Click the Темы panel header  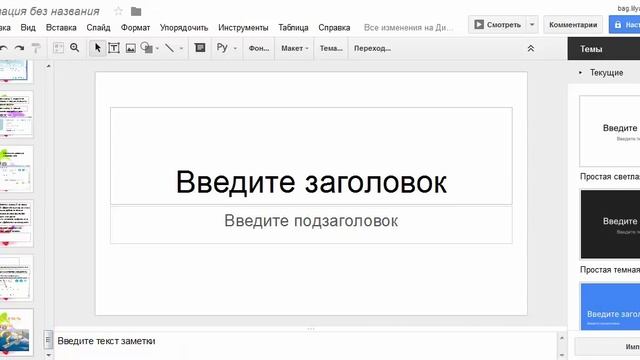(x=604, y=49)
